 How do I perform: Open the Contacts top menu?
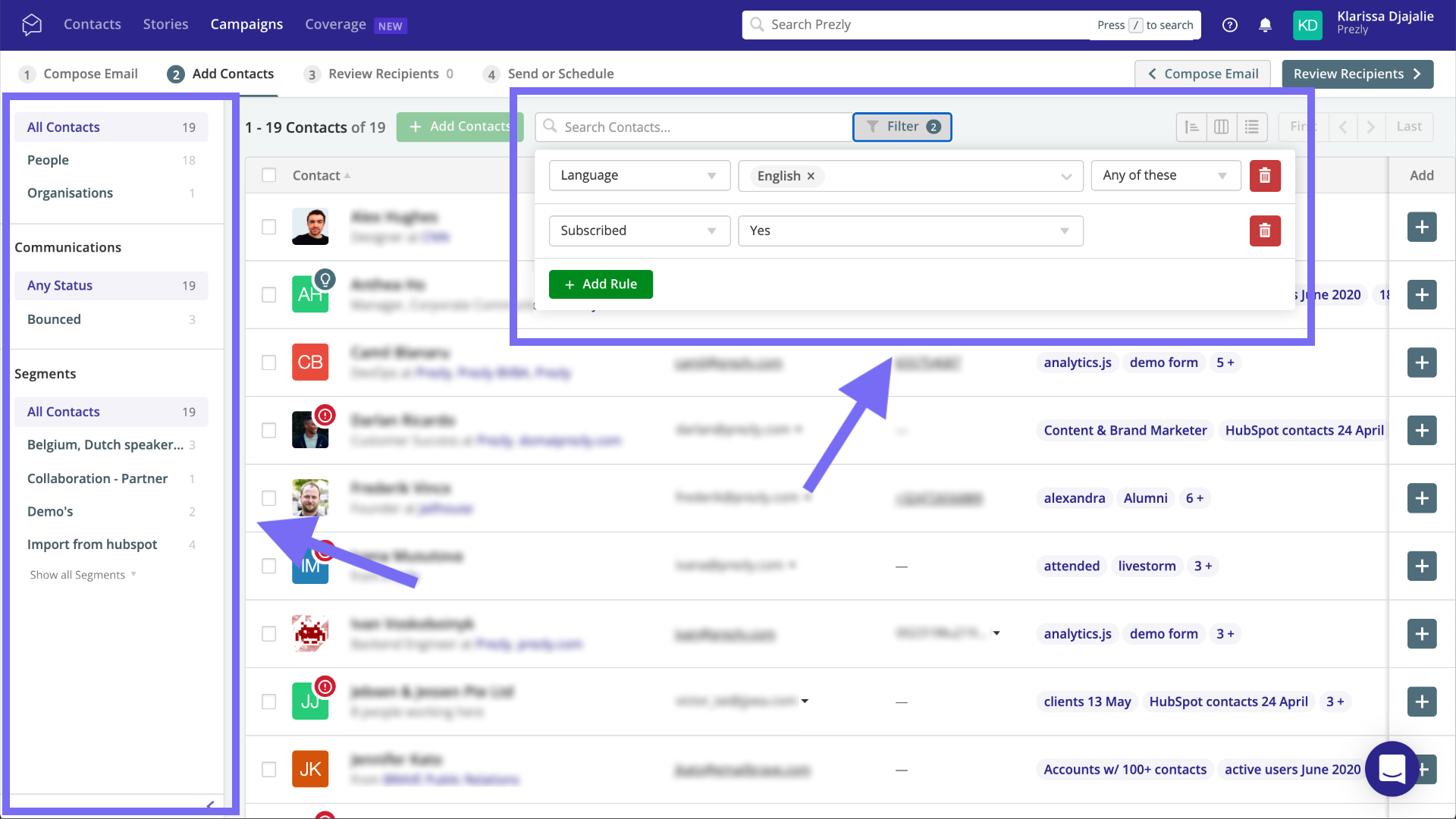pyautogui.click(x=92, y=24)
